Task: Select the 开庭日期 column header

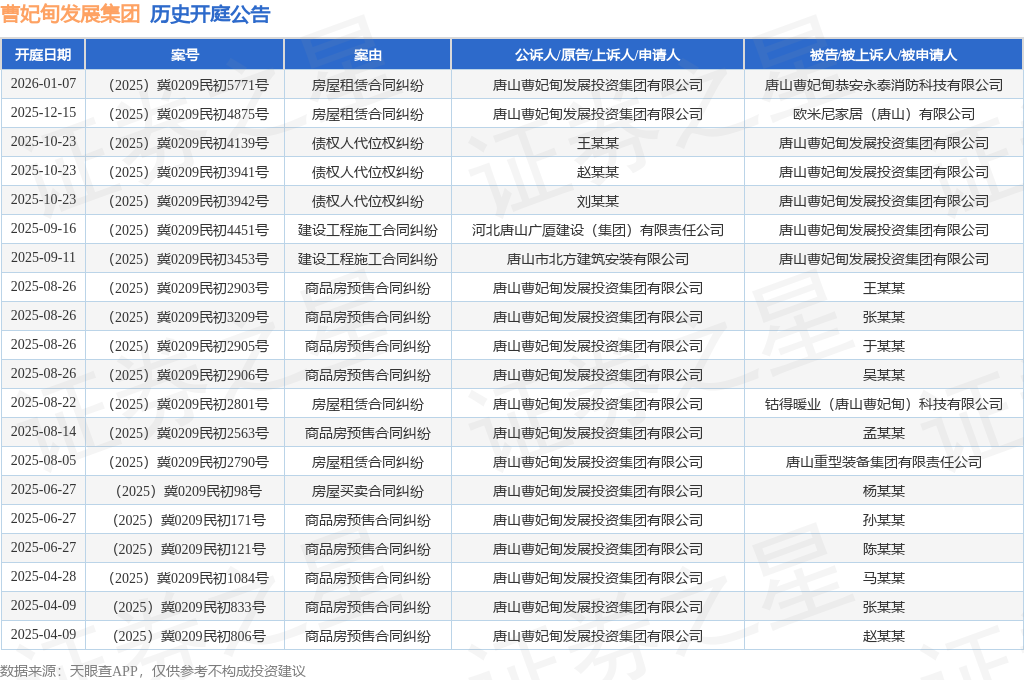Action: coord(43,55)
